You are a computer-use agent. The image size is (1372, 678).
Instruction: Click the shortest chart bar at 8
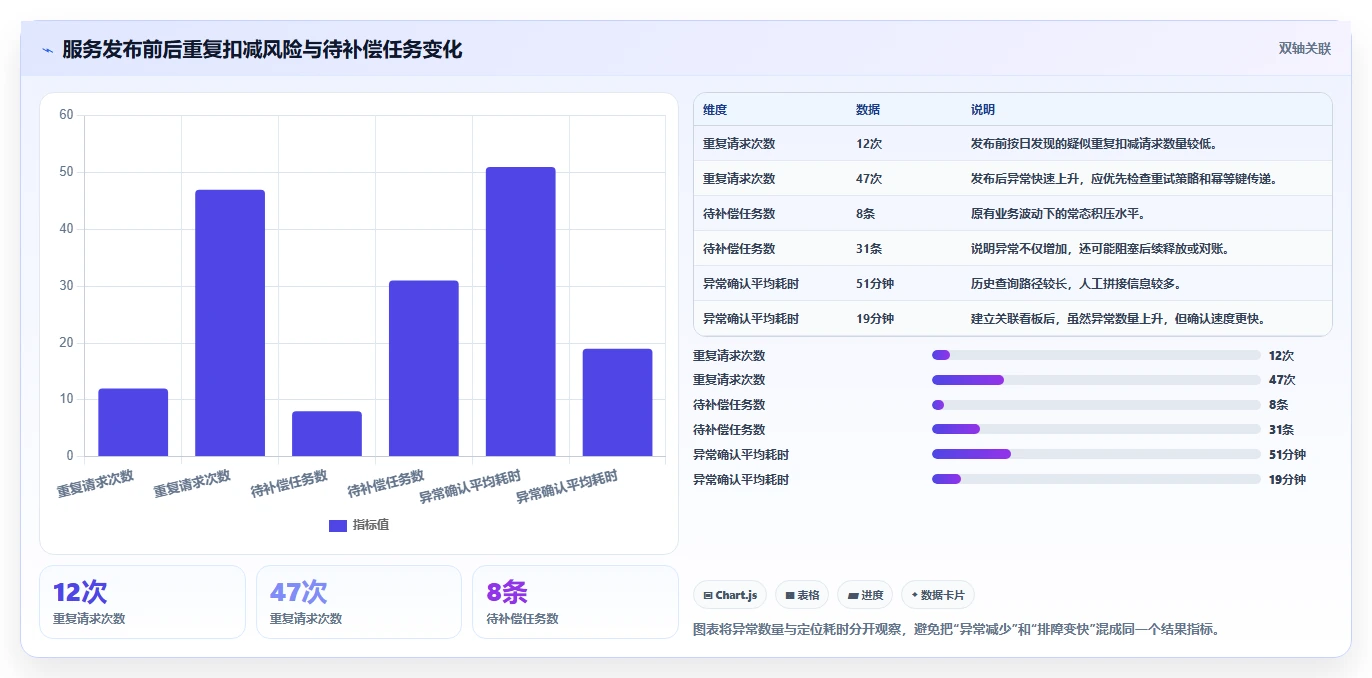[x=327, y=433]
